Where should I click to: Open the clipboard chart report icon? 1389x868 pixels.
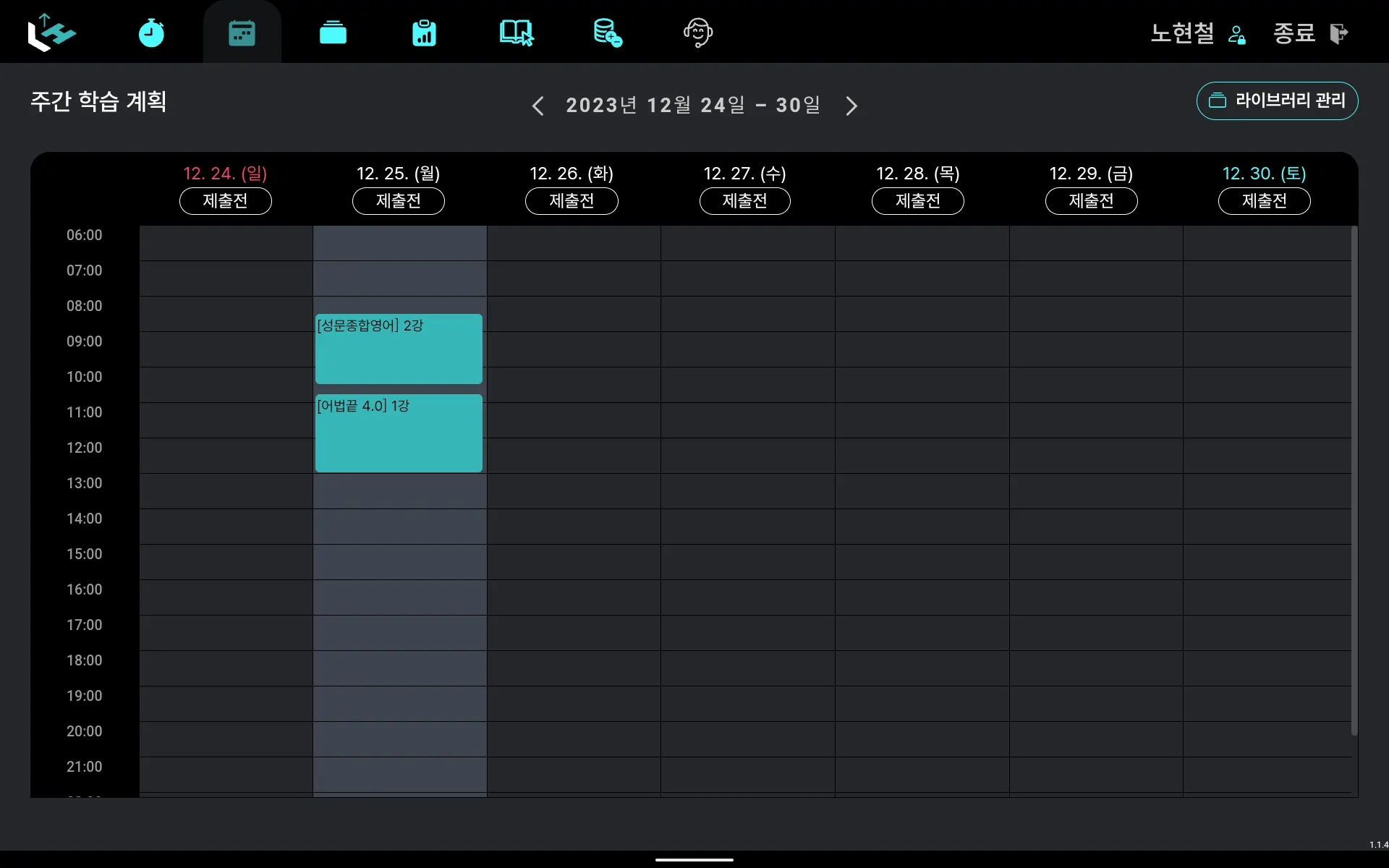pos(424,33)
